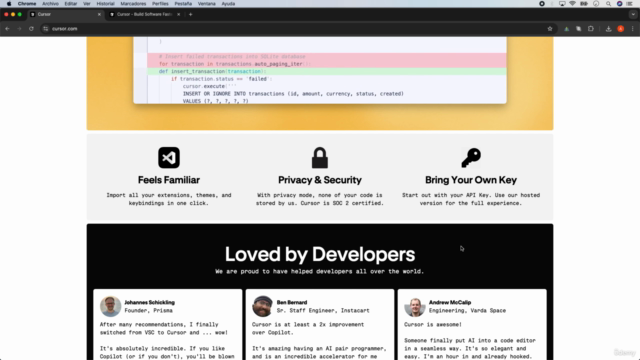Open the Ventana menu
The height and width of the screenshot is (360, 640).
click(x=207, y=4)
